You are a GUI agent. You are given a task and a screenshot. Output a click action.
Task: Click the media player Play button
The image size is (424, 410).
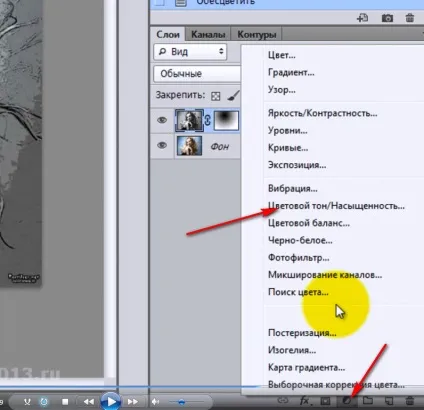110,401
